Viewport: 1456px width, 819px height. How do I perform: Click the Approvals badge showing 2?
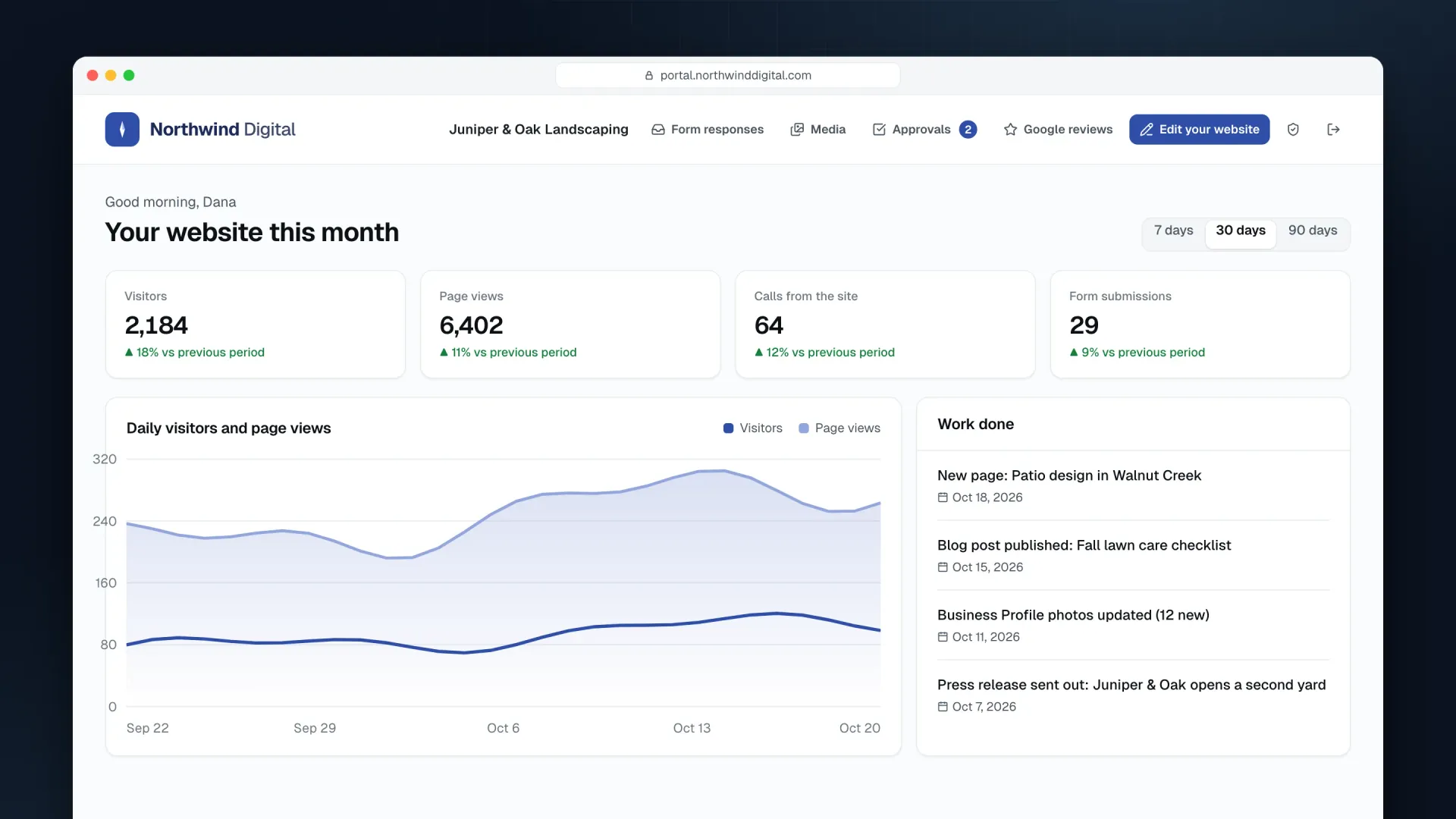(x=968, y=130)
